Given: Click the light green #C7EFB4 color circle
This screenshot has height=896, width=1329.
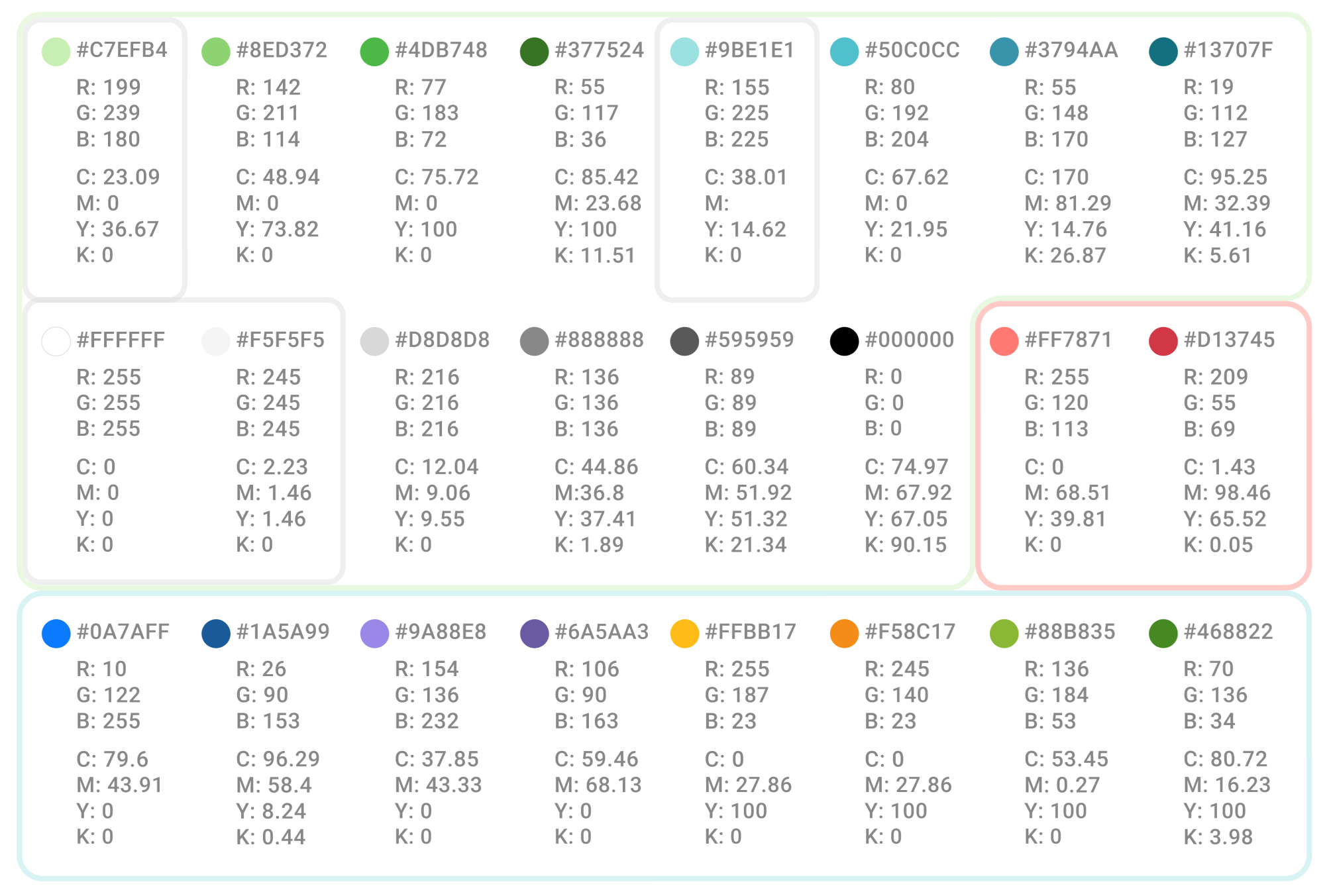Looking at the screenshot, I should (56, 52).
